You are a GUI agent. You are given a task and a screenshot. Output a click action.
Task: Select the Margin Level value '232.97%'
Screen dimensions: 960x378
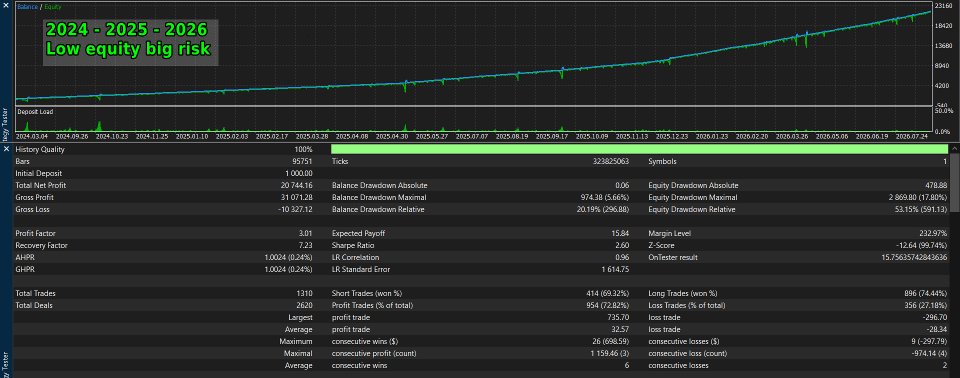934,233
